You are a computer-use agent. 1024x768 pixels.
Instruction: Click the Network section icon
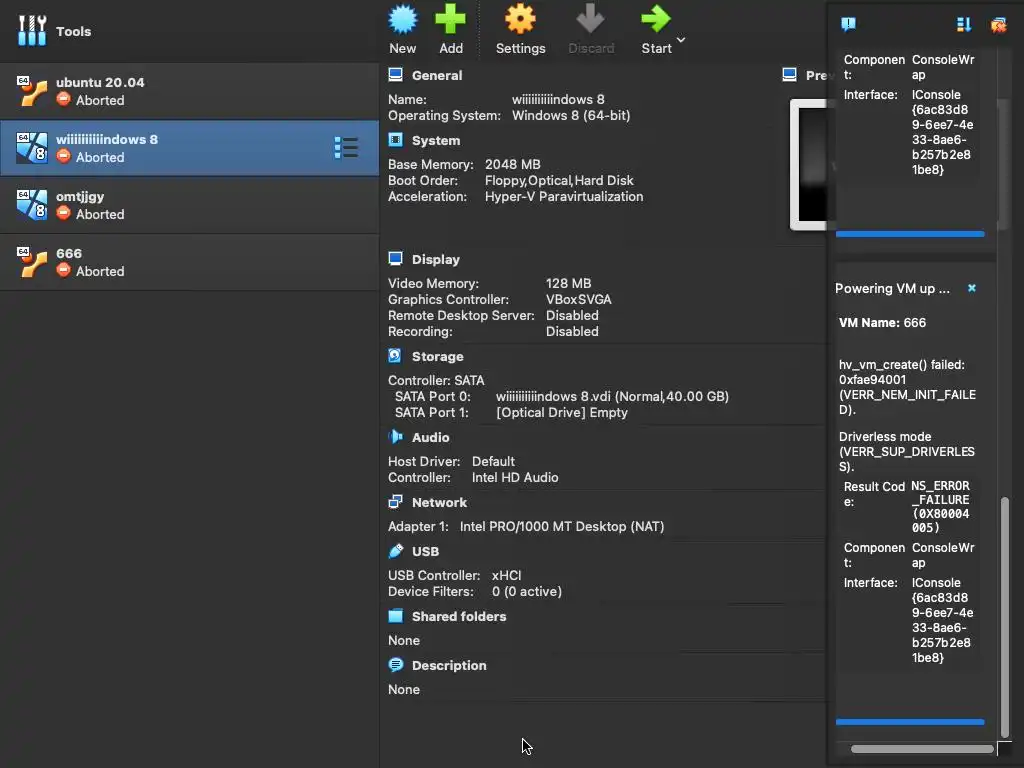pos(396,502)
